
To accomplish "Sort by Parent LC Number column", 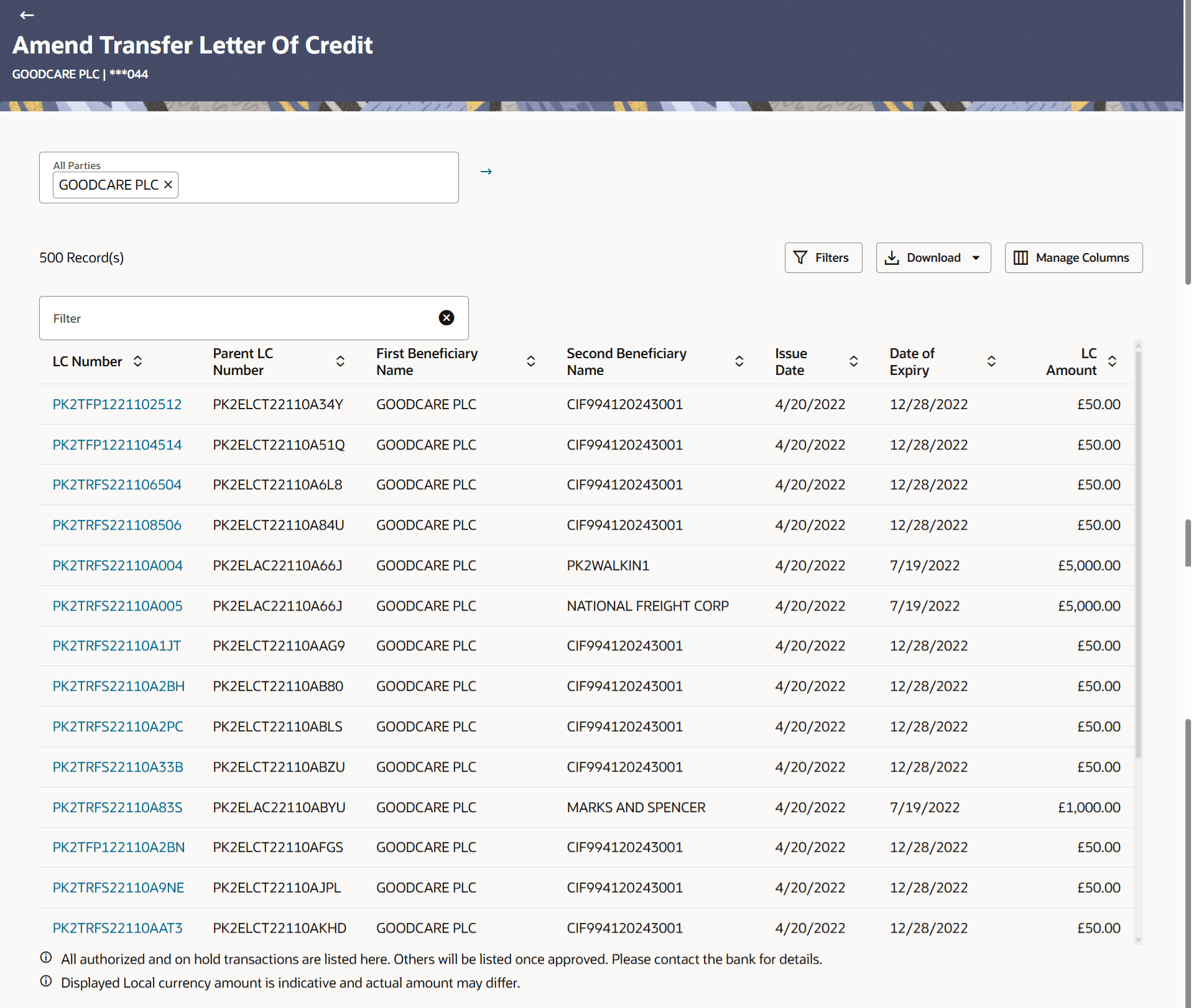I will pos(340,361).
